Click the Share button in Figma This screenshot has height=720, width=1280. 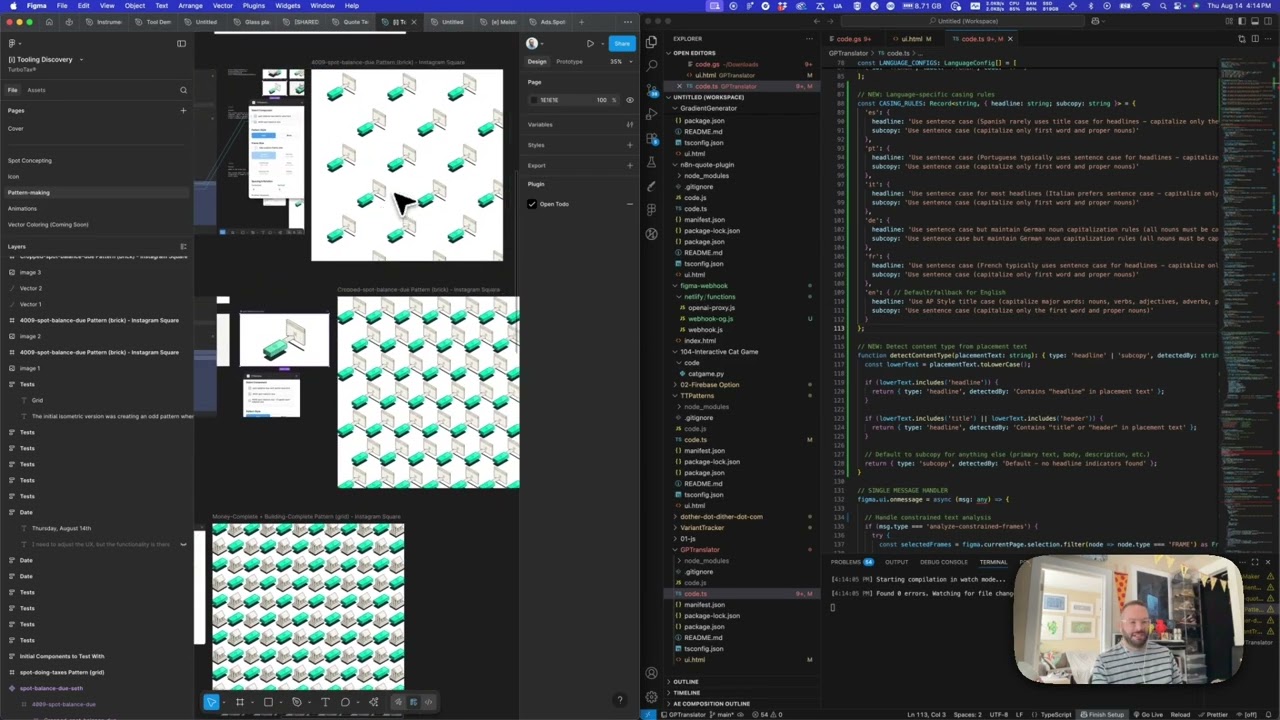pos(622,44)
